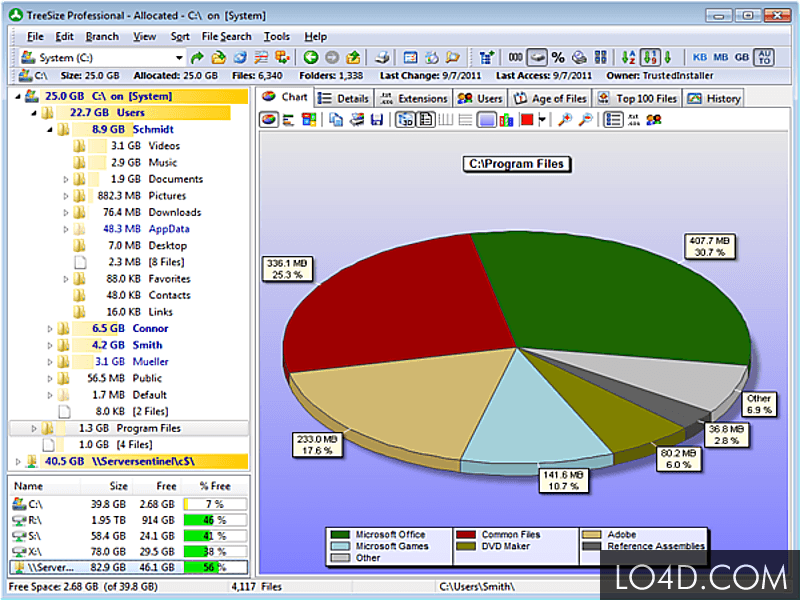
Task: Toggle Sort by Size
Action: (650, 58)
